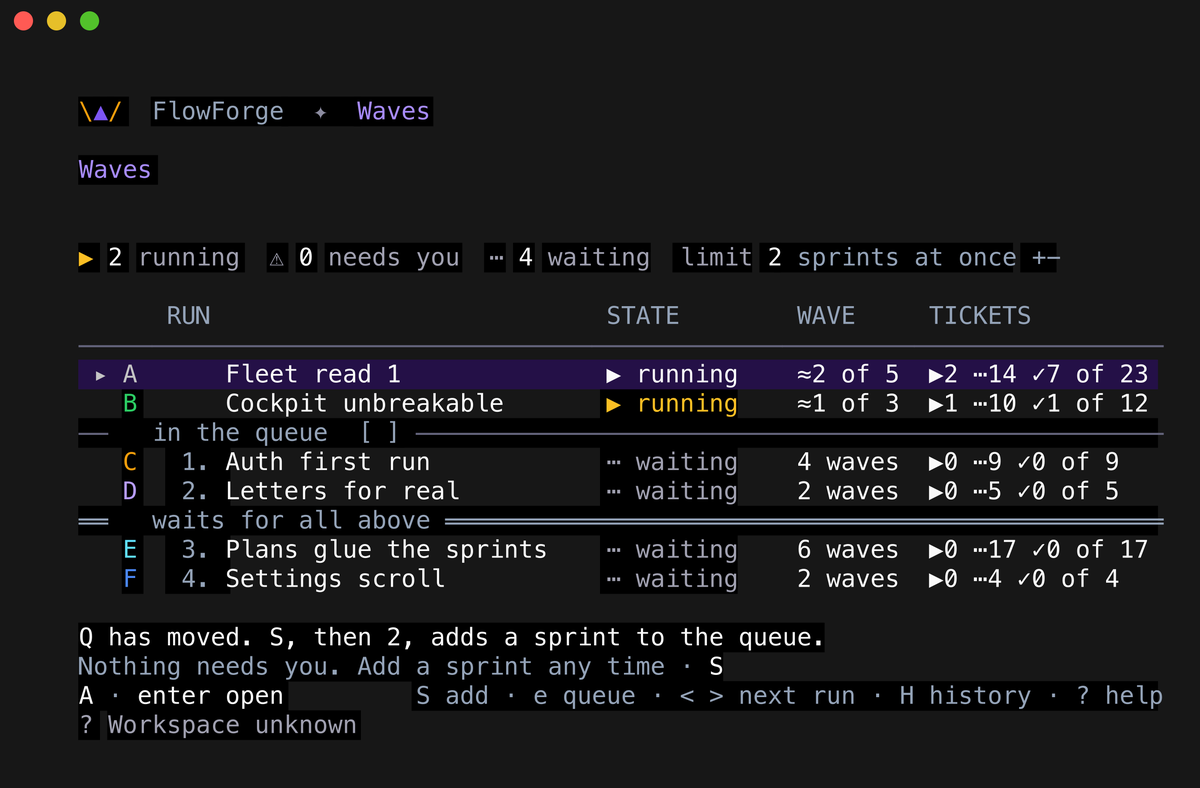Open '? help' from the footer
This screenshot has height=788, width=1200.
pos(1119,695)
